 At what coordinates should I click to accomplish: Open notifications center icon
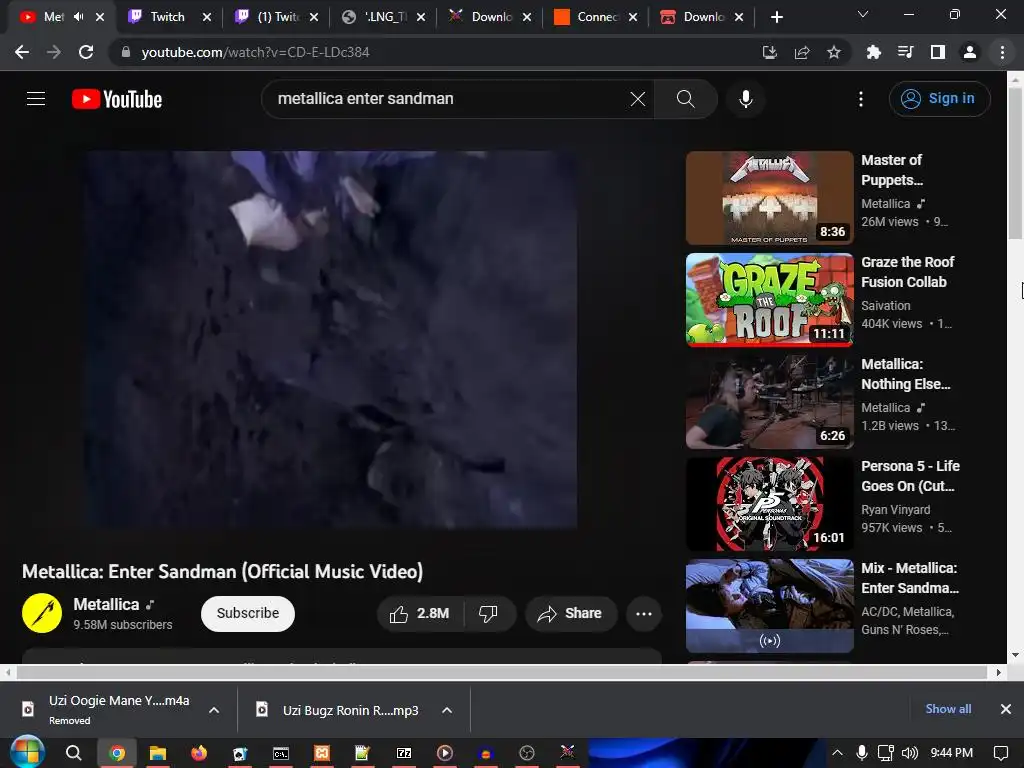1000,753
